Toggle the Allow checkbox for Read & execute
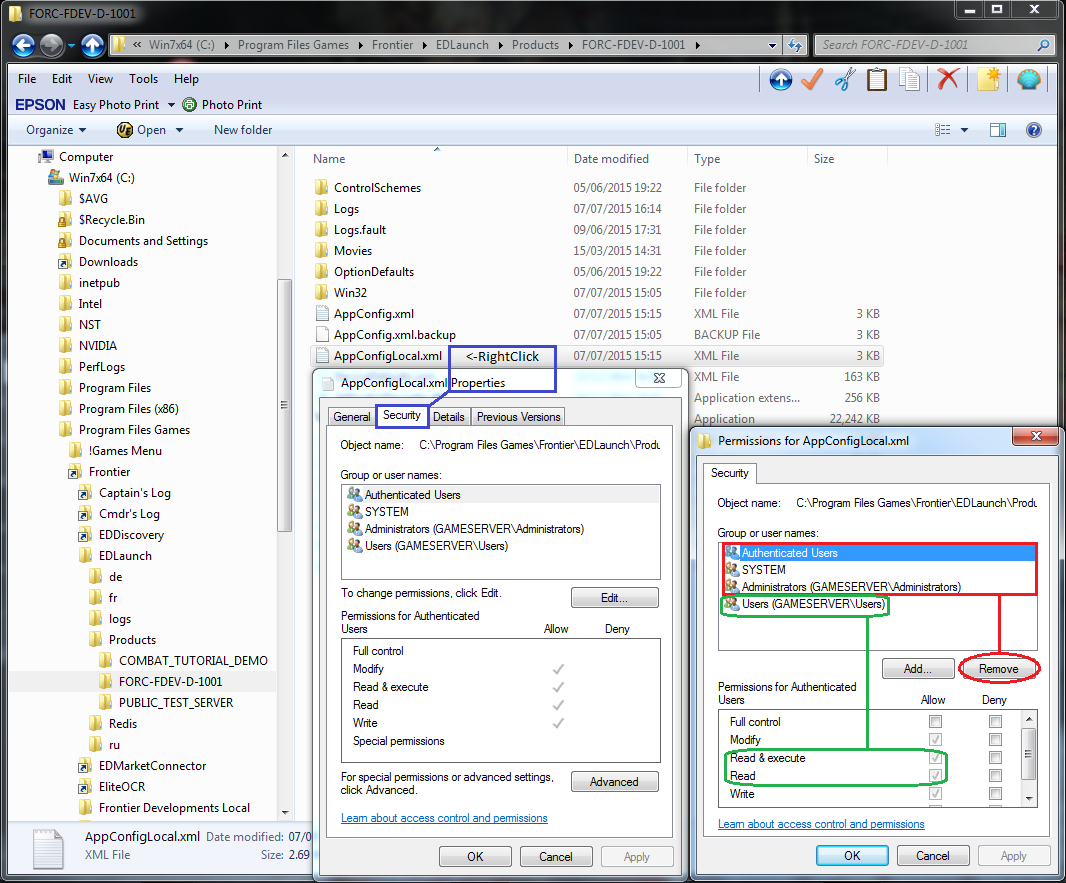 click(x=935, y=757)
